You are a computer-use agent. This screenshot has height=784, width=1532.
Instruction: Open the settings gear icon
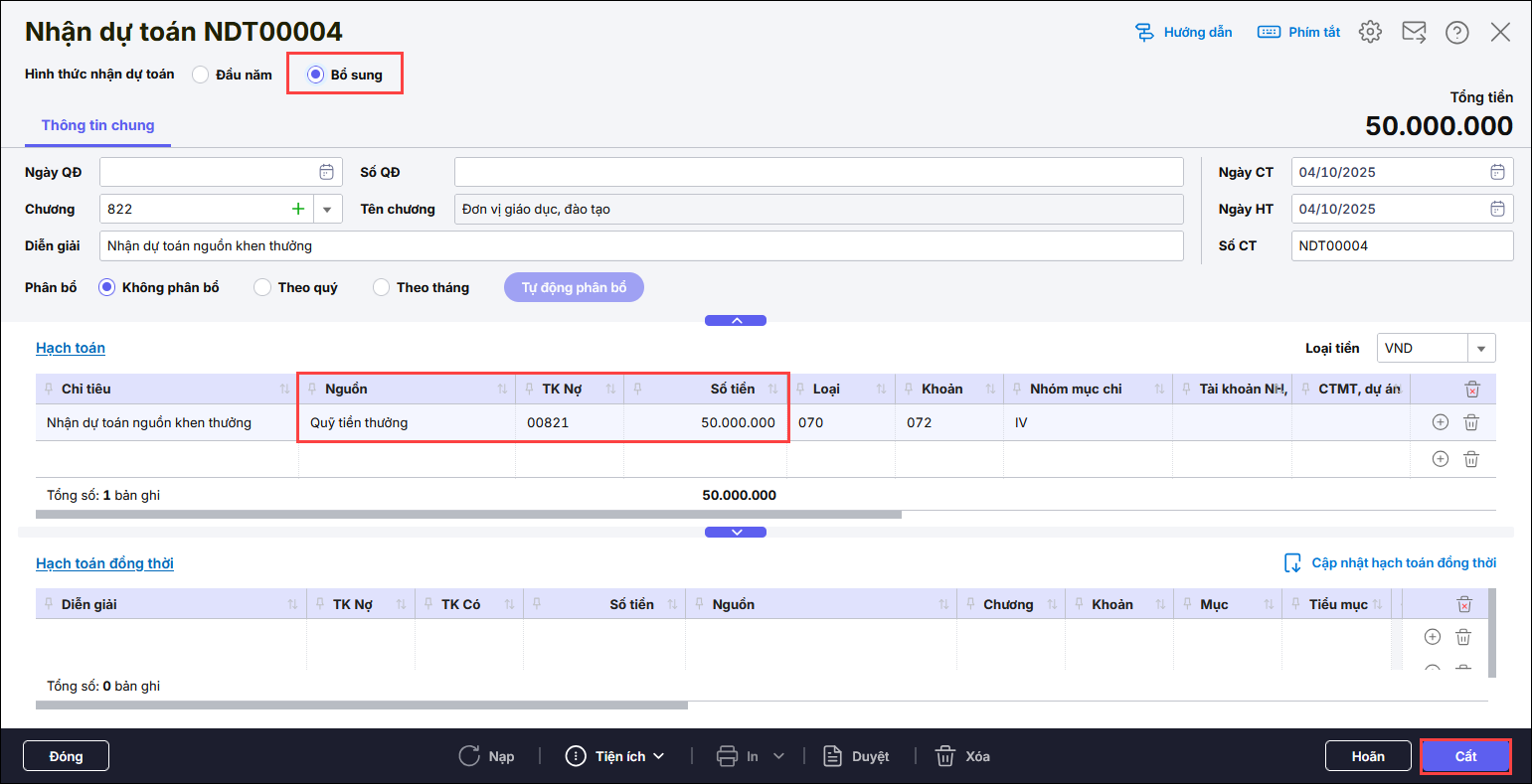(x=1370, y=32)
